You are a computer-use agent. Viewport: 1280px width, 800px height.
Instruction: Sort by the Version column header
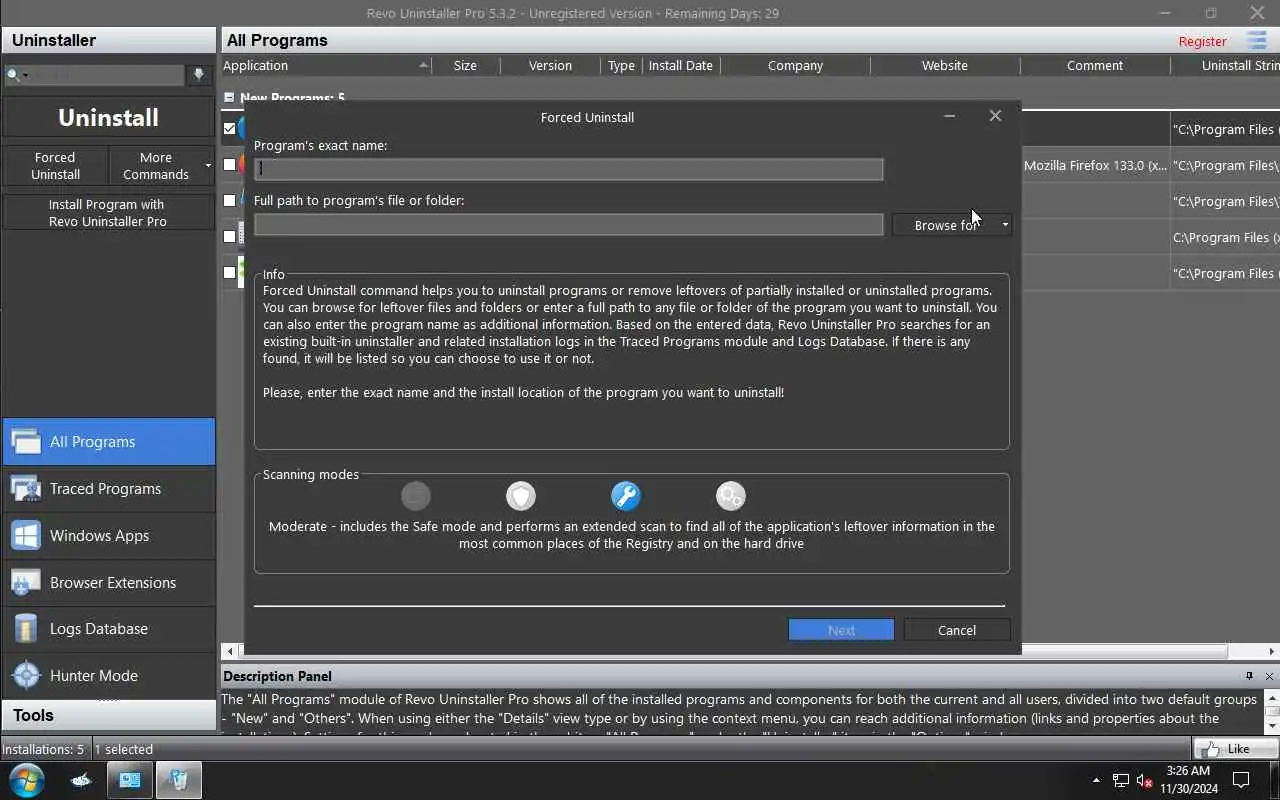click(550, 65)
